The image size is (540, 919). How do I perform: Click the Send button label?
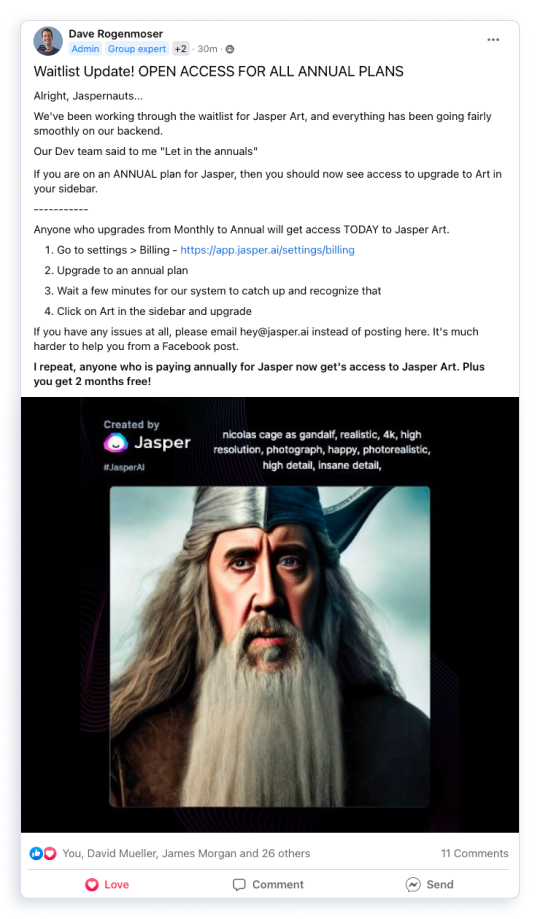coord(440,884)
